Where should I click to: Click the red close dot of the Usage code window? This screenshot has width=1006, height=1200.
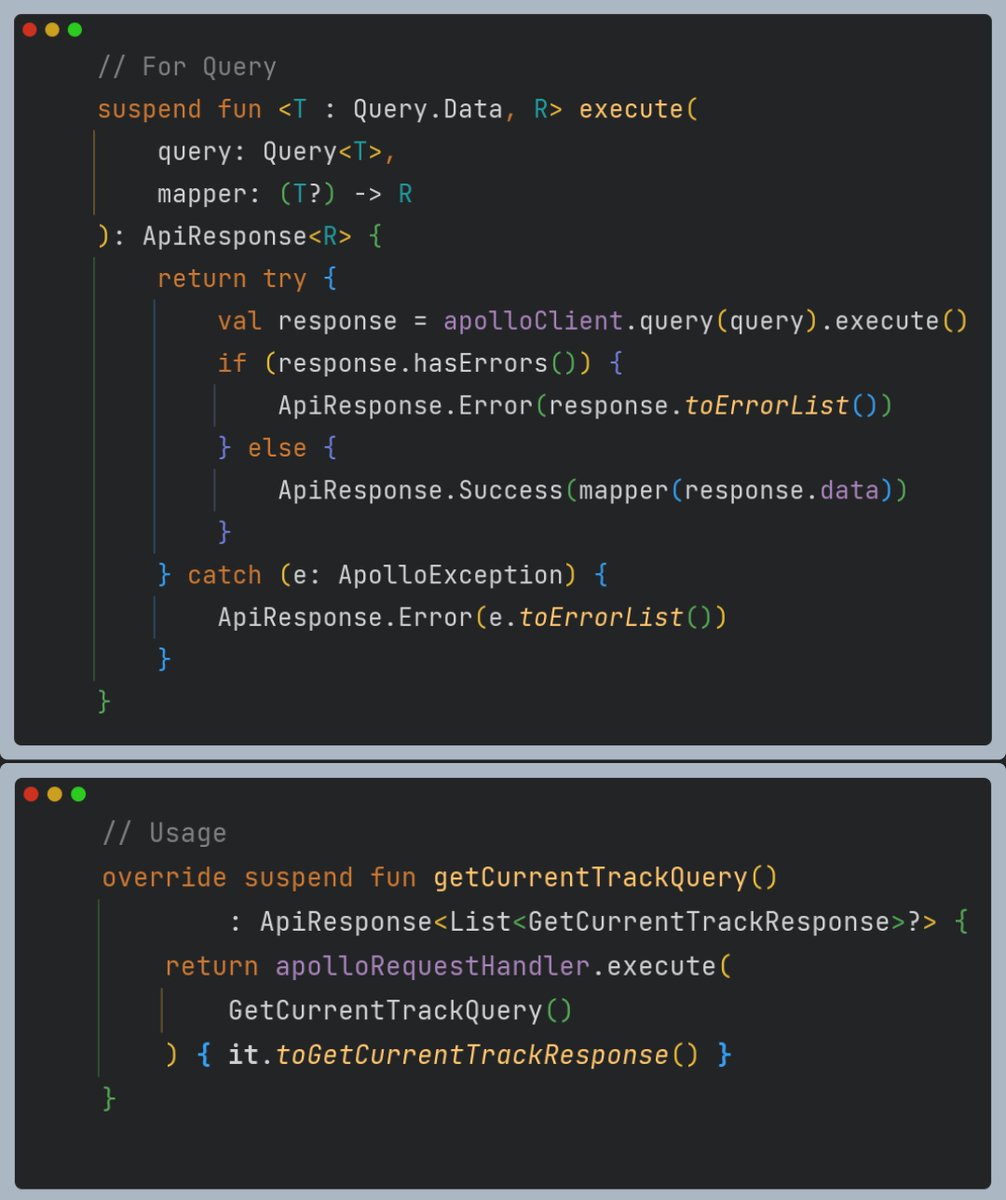(x=31, y=794)
